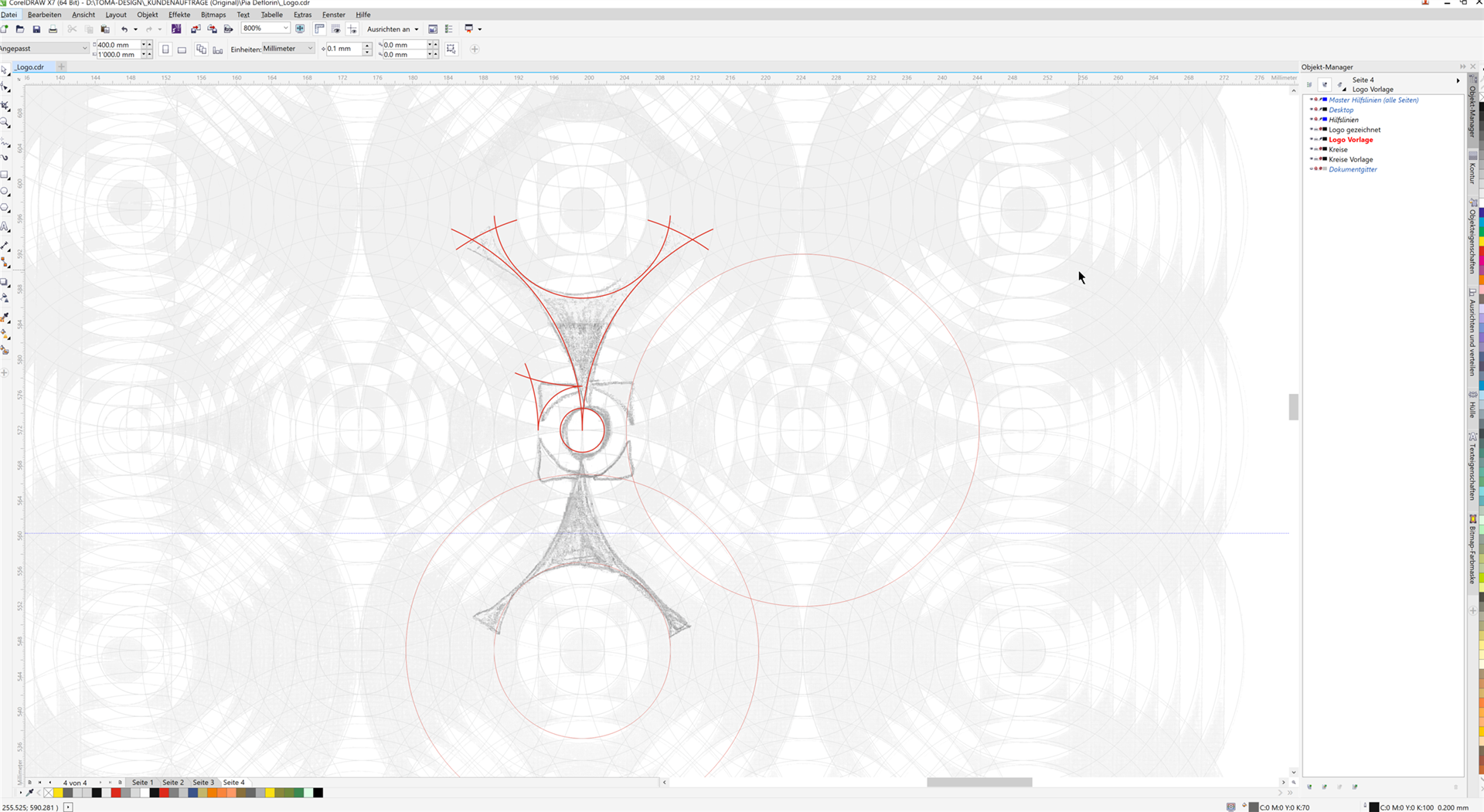Select the Master Hilfslinien (alle Seiten) layer

coord(1373,100)
